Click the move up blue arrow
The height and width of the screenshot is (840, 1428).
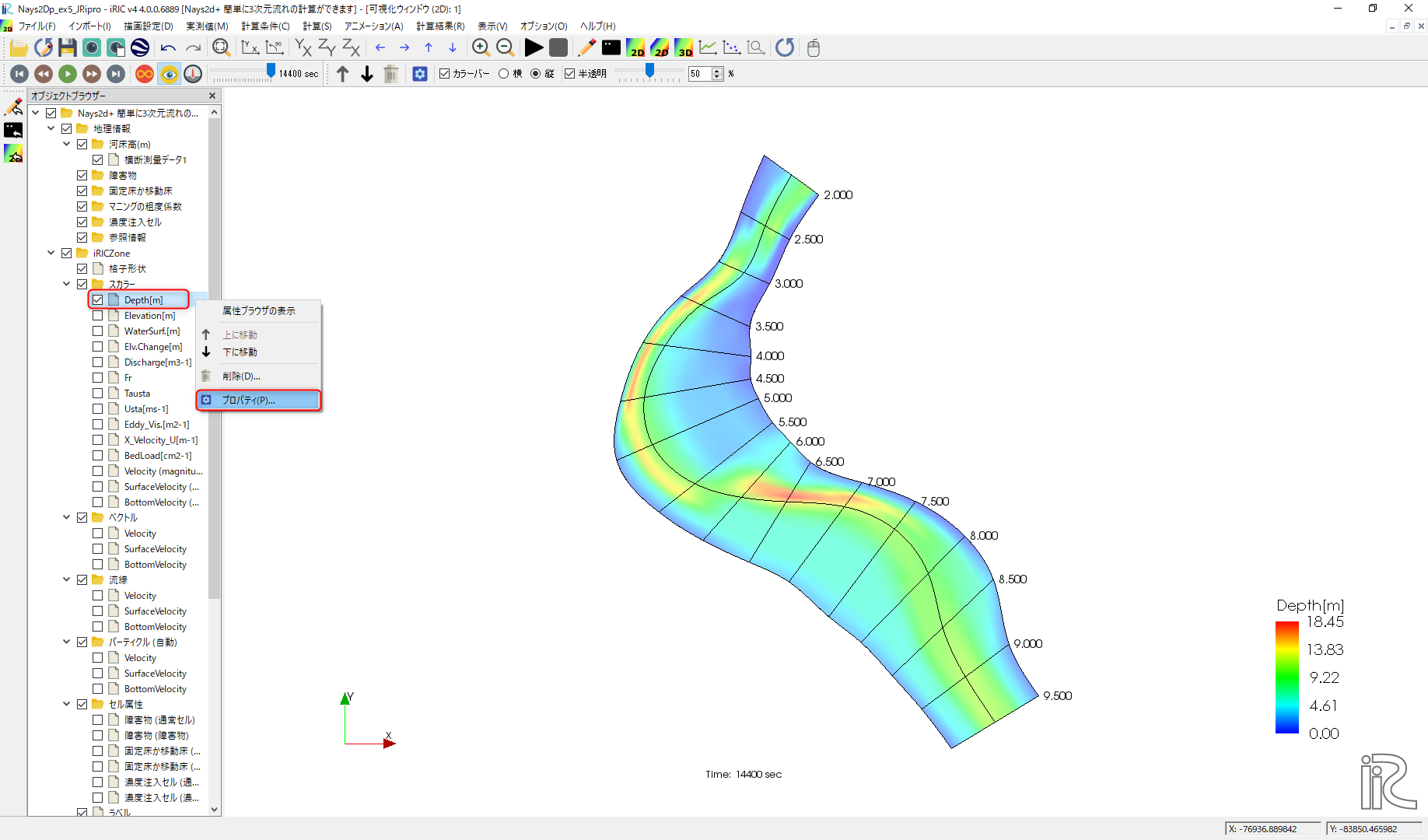429,48
